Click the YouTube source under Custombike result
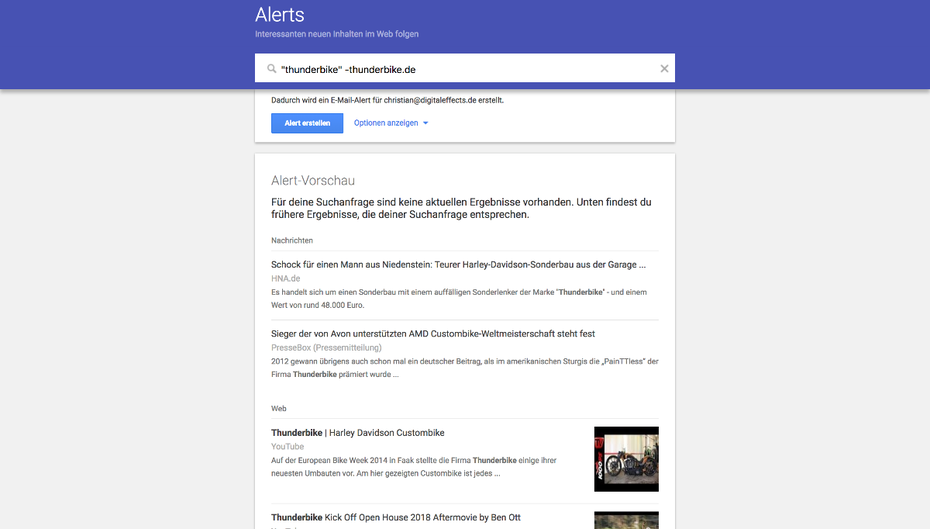Image resolution: width=930 pixels, height=529 pixels. tap(288, 447)
